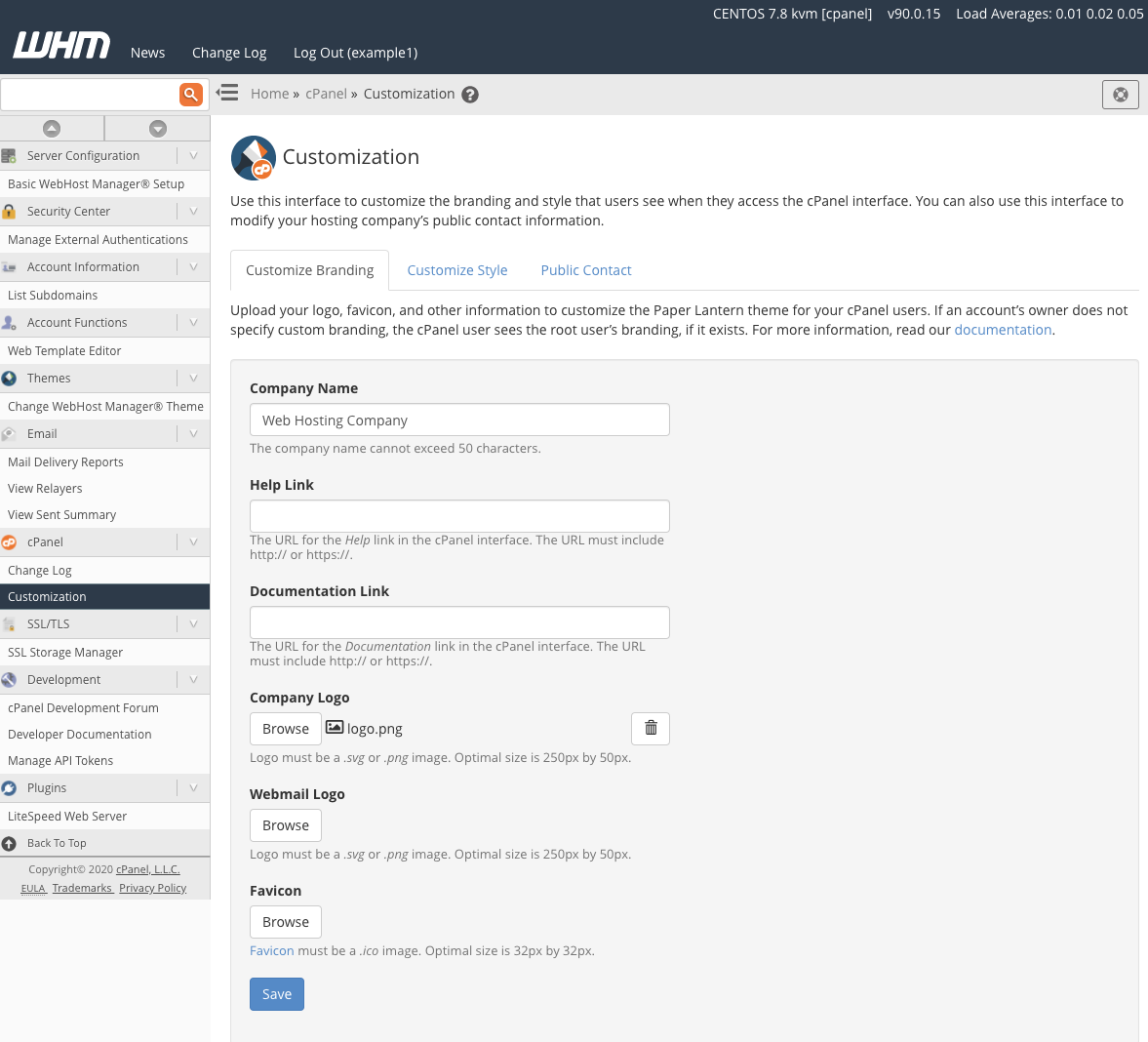Click the WHM logo
This screenshot has width=1148, height=1042.
61,46
